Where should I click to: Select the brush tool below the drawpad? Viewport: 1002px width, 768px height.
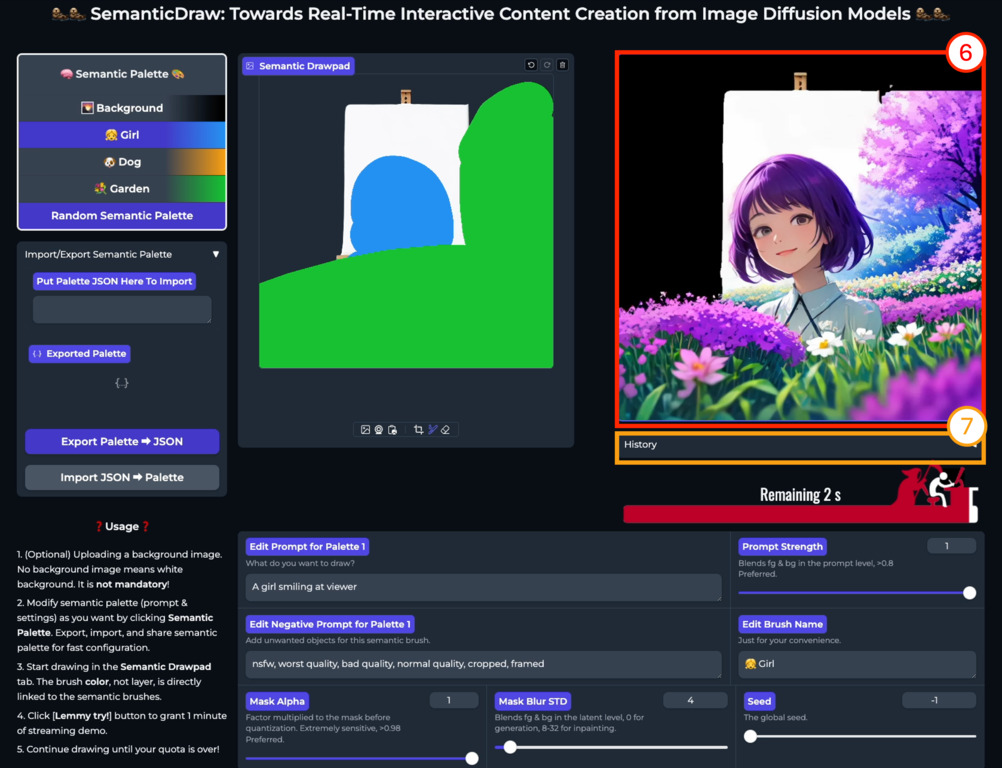click(x=433, y=430)
